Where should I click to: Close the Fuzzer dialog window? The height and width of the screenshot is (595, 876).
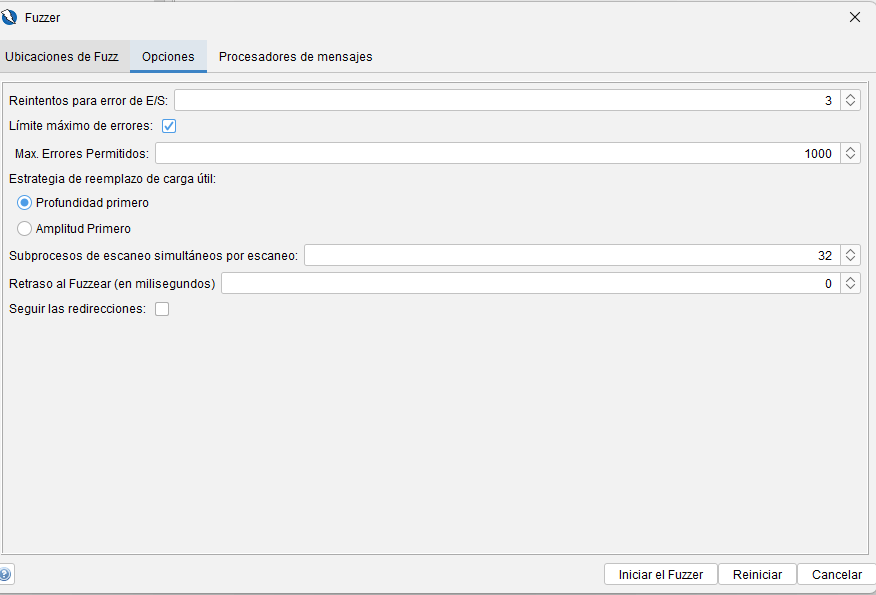pos(854,17)
